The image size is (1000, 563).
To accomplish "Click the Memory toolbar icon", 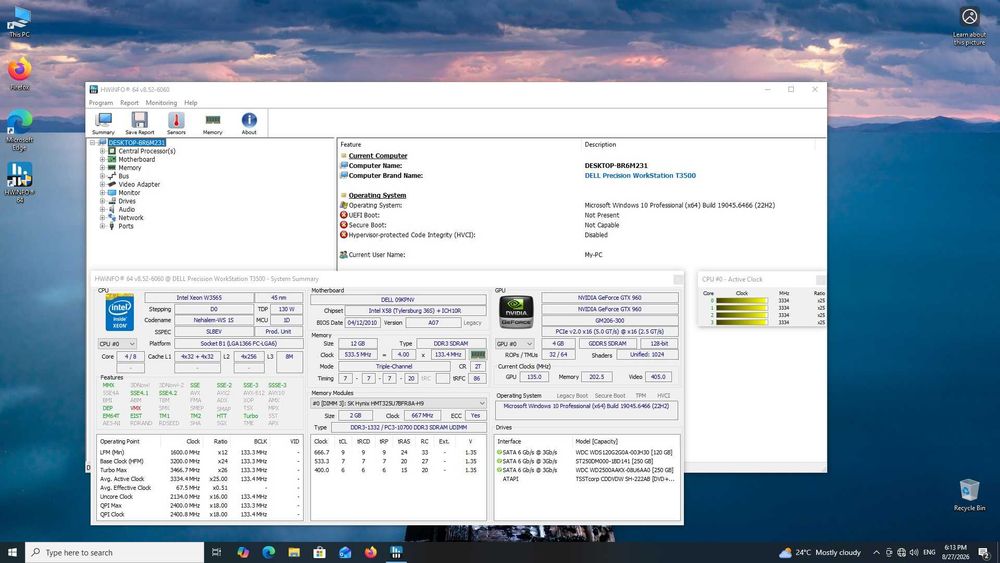I will 212,123.
